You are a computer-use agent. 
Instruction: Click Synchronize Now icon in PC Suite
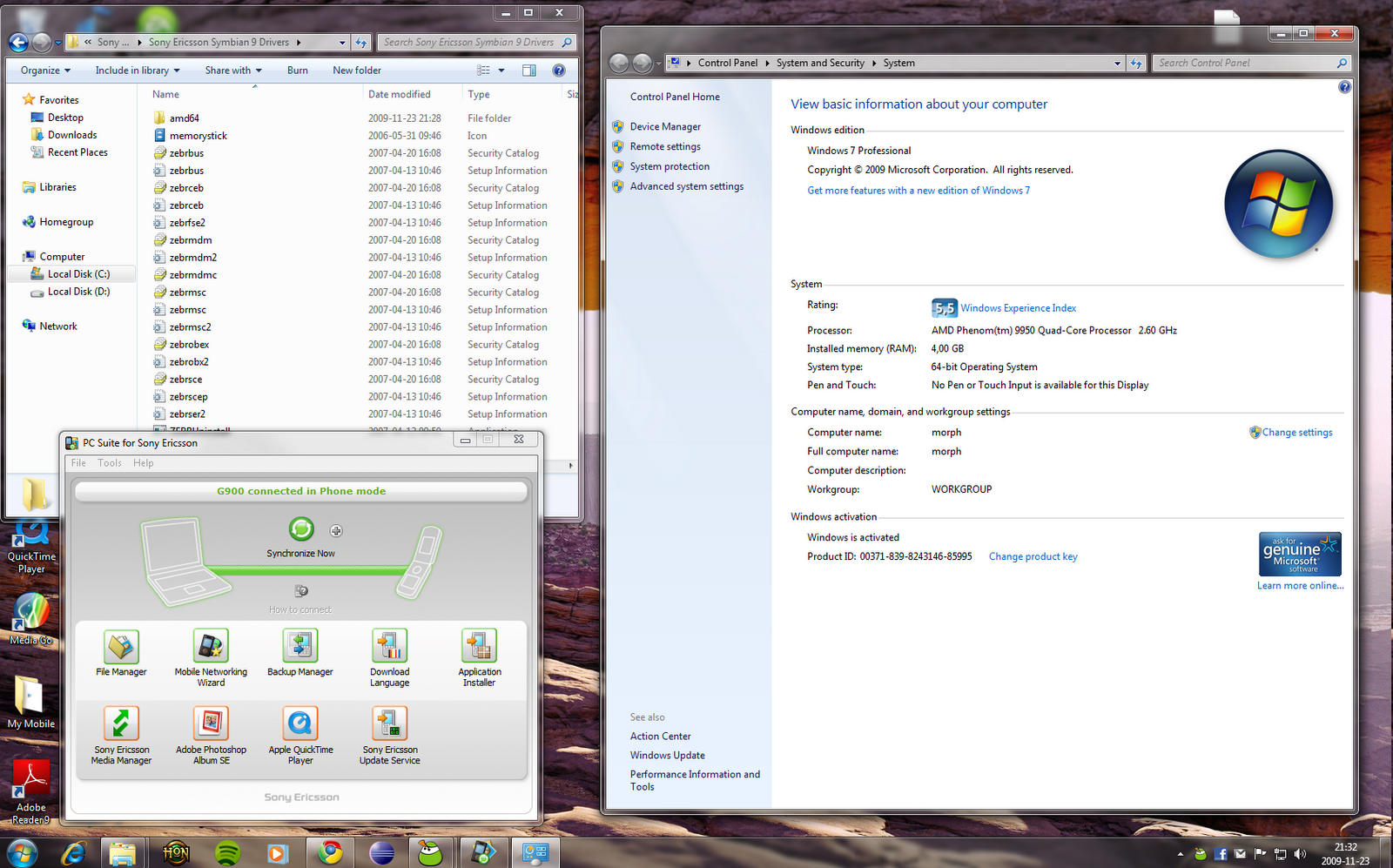point(301,528)
